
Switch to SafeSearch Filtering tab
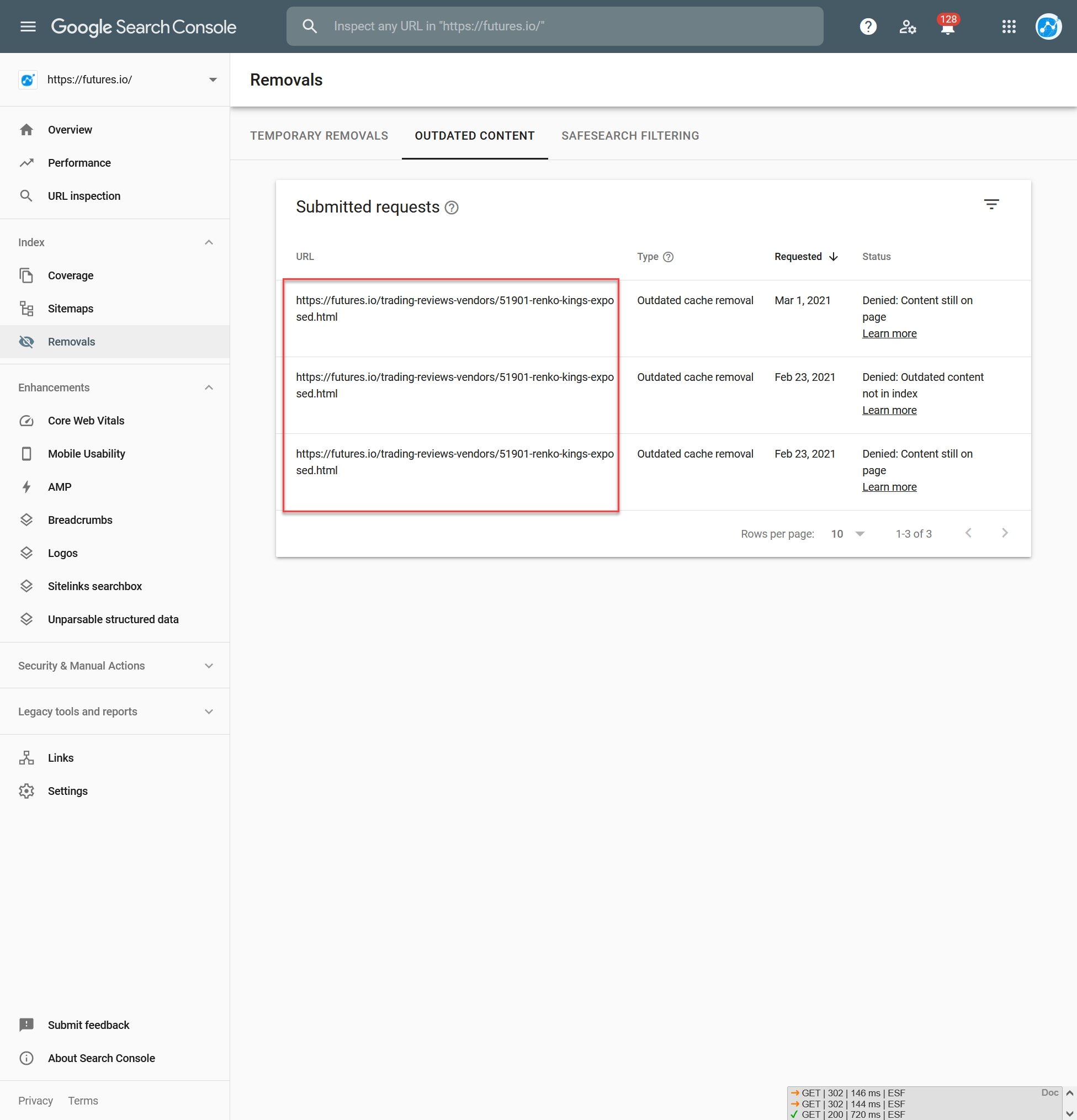630,135
